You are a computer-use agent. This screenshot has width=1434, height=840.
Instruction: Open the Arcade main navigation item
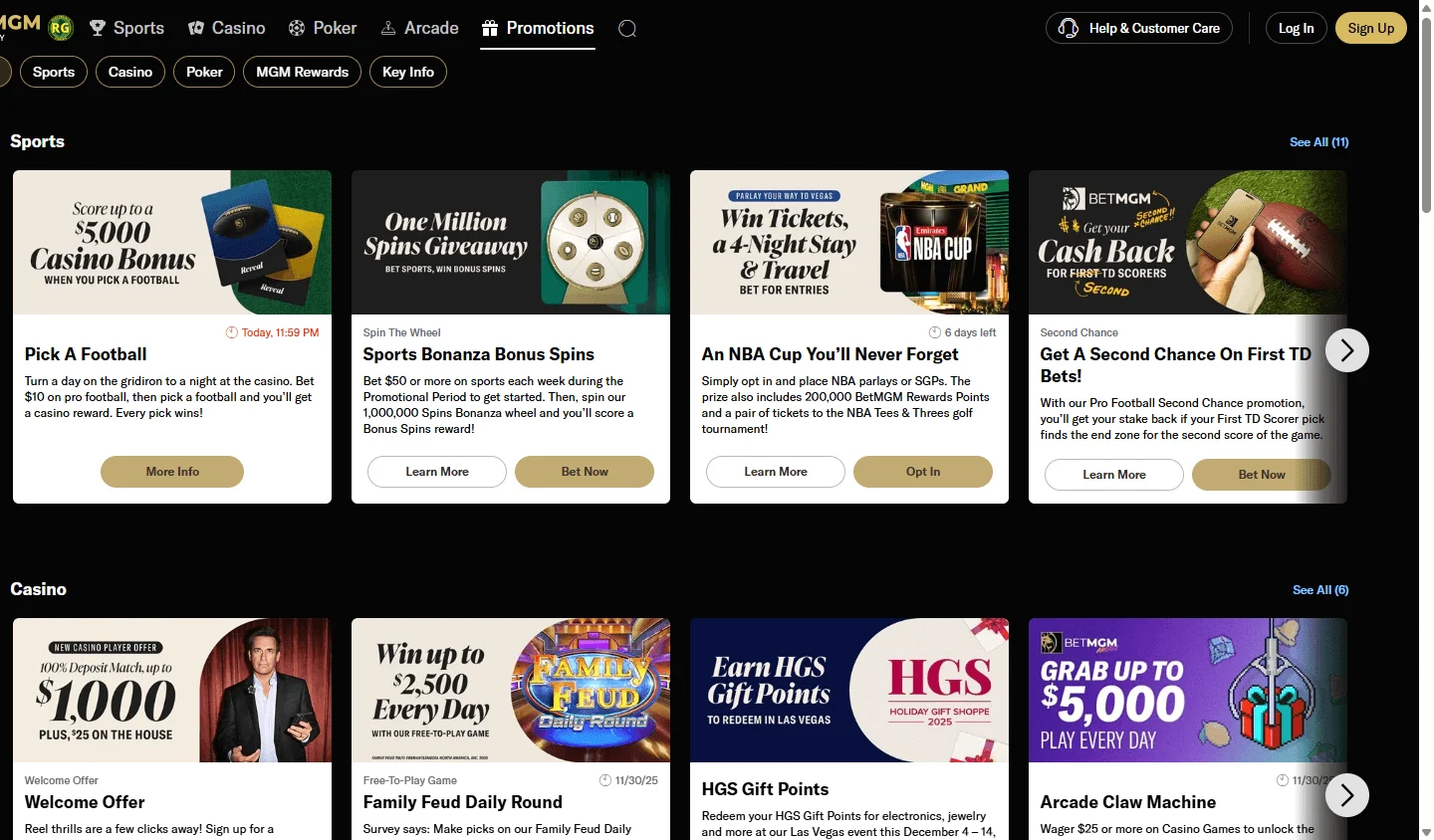click(x=419, y=28)
